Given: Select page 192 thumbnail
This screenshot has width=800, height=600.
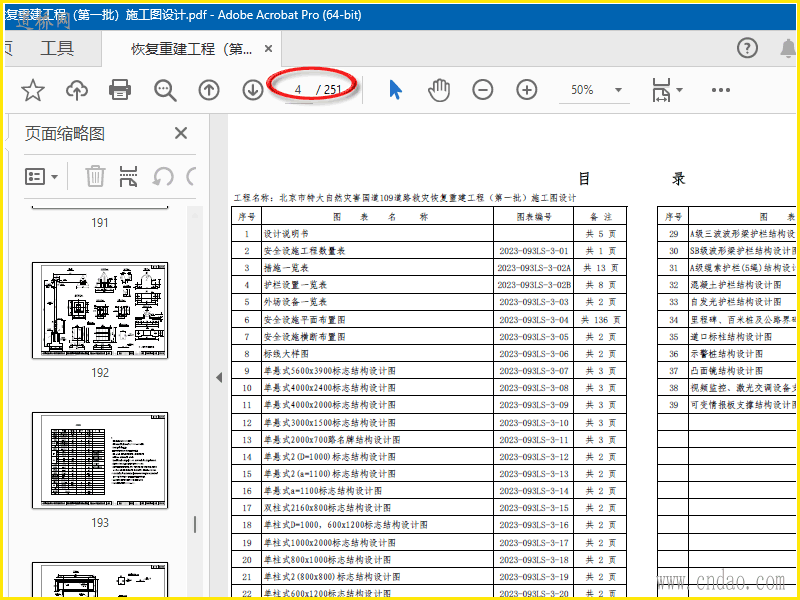Looking at the screenshot, I should pos(100,310).
